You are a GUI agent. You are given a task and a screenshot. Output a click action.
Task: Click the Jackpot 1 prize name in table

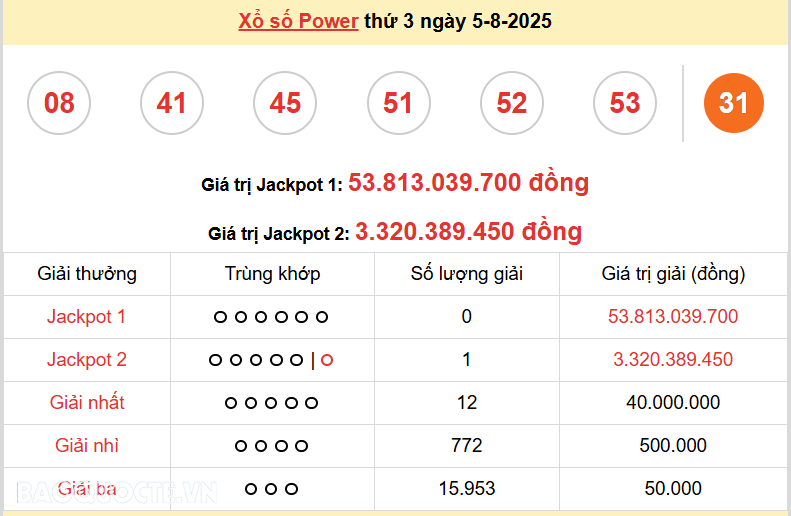pyautogui.click(x=87, y=317)
